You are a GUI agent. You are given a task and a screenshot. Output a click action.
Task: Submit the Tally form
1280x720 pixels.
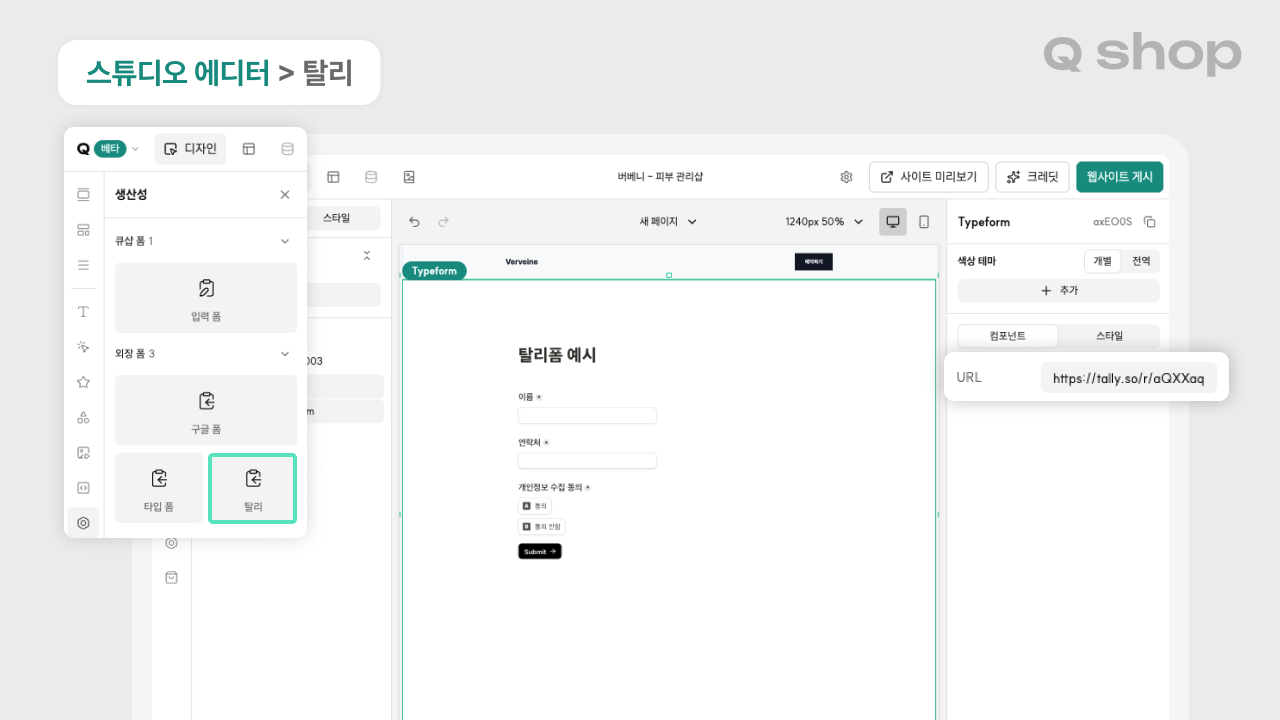[540, 551]
